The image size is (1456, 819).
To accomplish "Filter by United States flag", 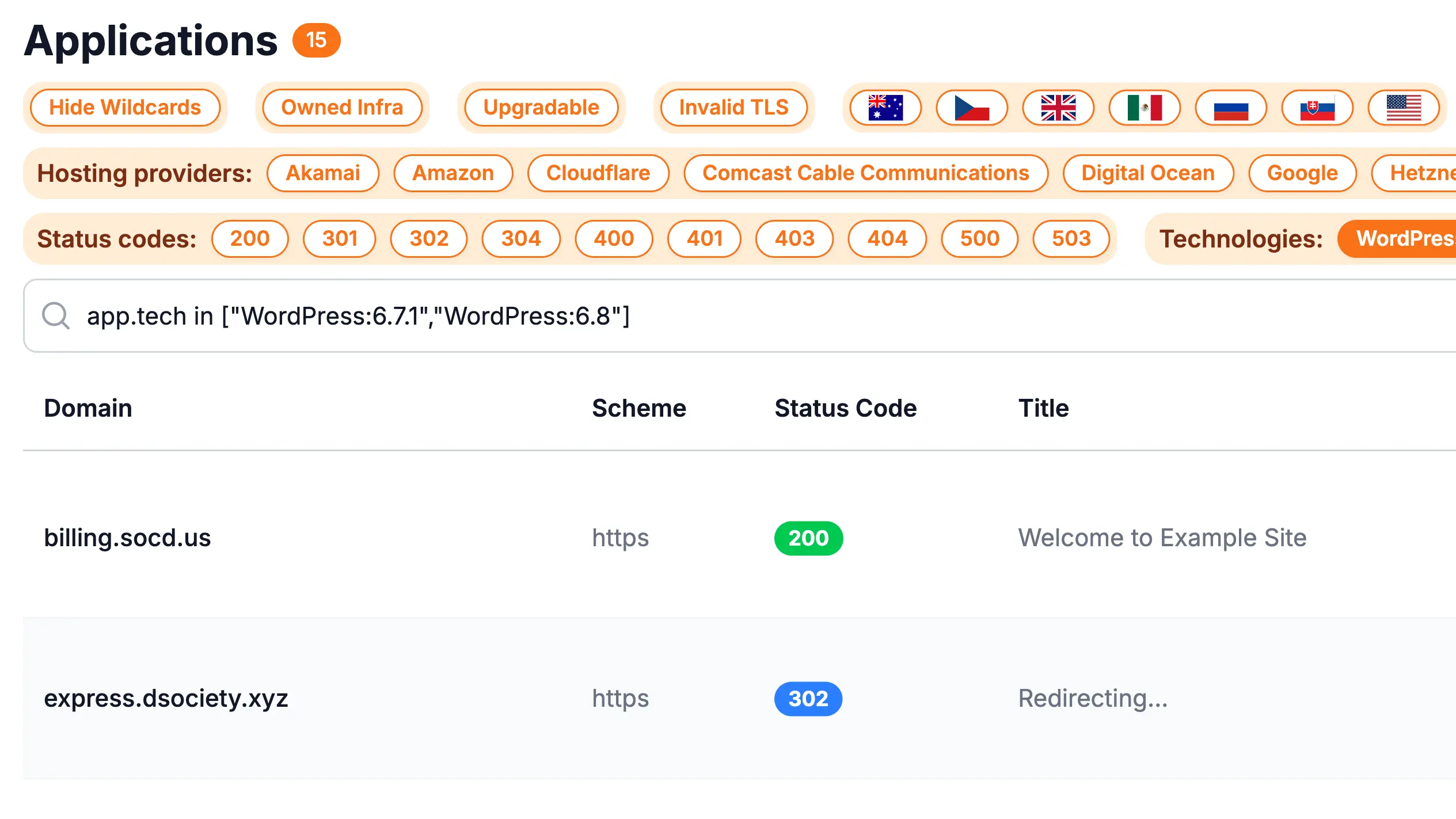I will [x=1404, y=108].
